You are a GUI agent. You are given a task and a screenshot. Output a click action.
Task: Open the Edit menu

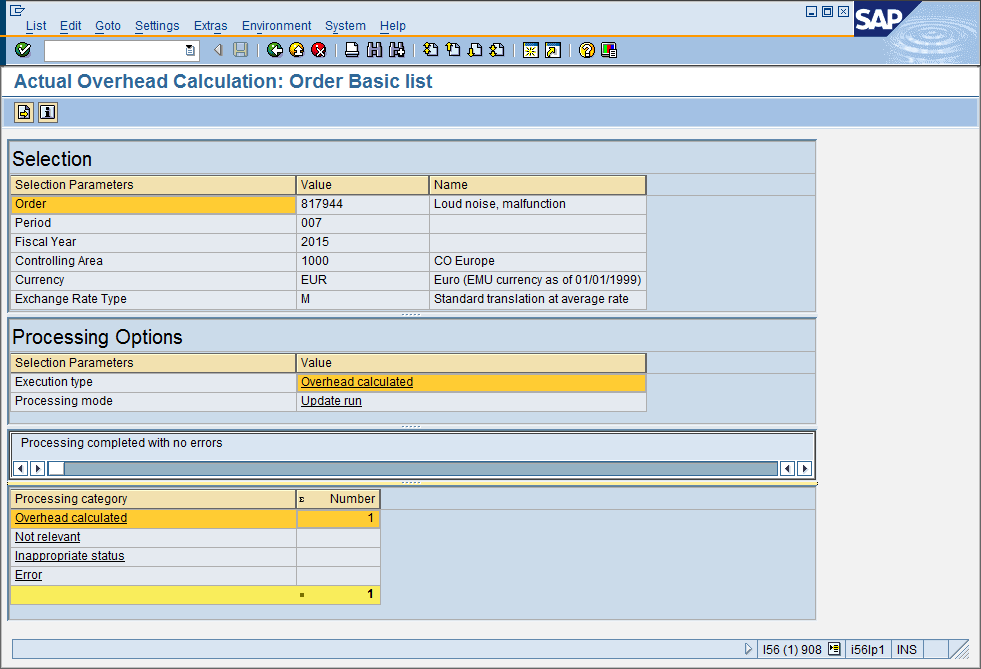71,26
